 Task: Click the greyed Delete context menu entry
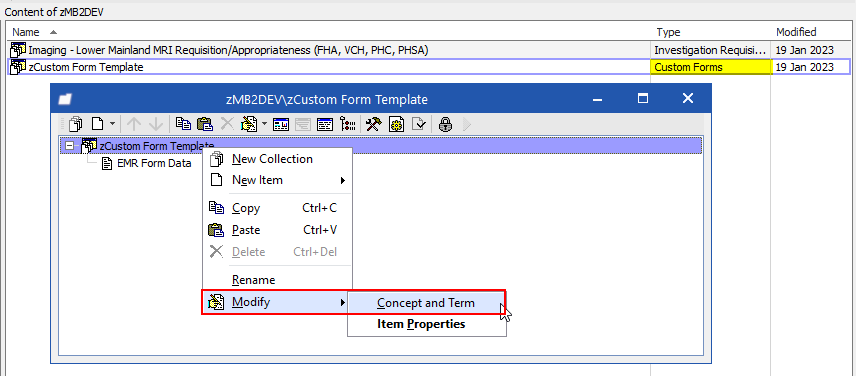[x=277, y=252]
